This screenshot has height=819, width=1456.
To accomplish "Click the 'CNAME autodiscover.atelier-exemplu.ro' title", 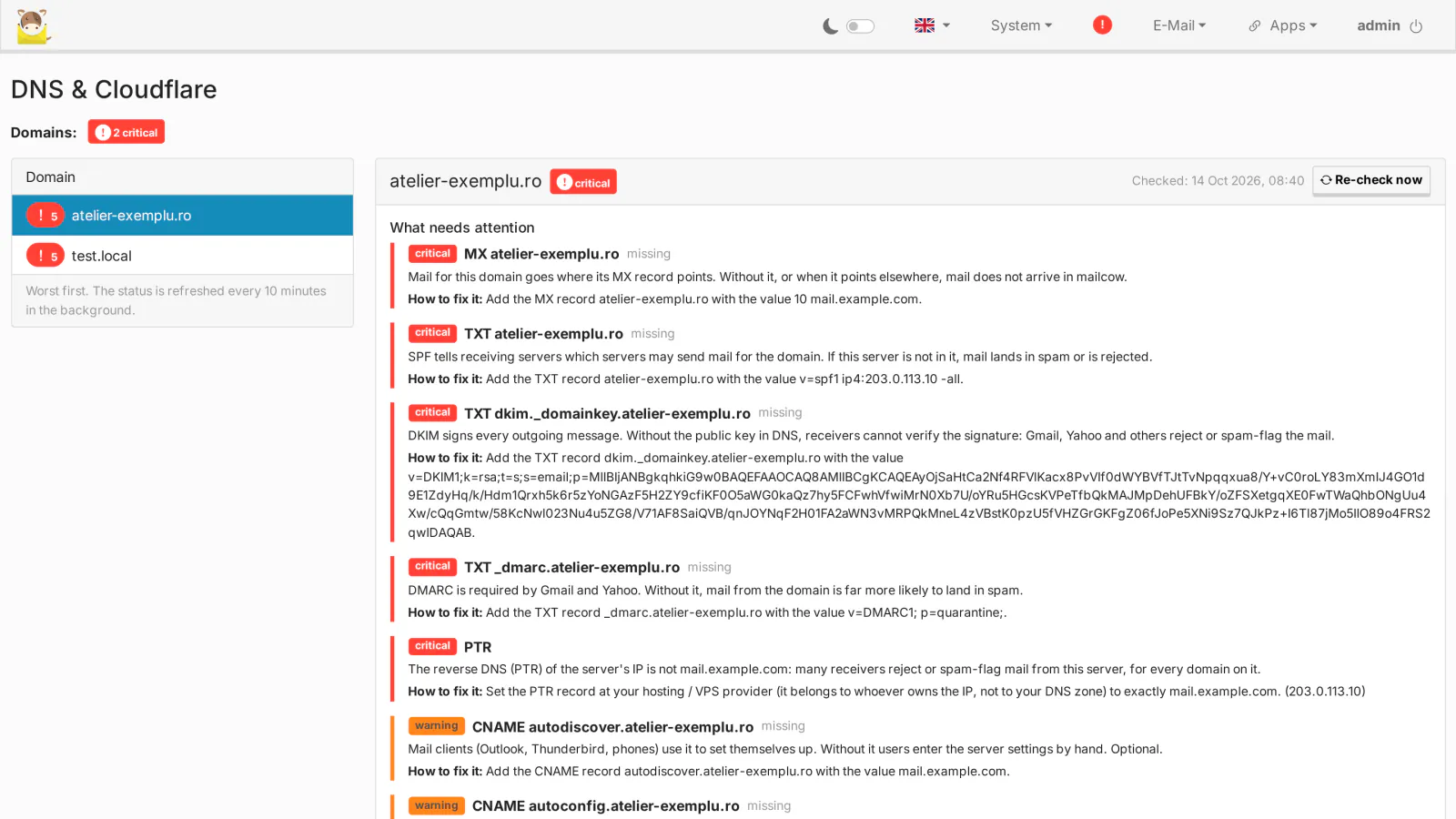I will pyautogui.click(x=612, y=726).
